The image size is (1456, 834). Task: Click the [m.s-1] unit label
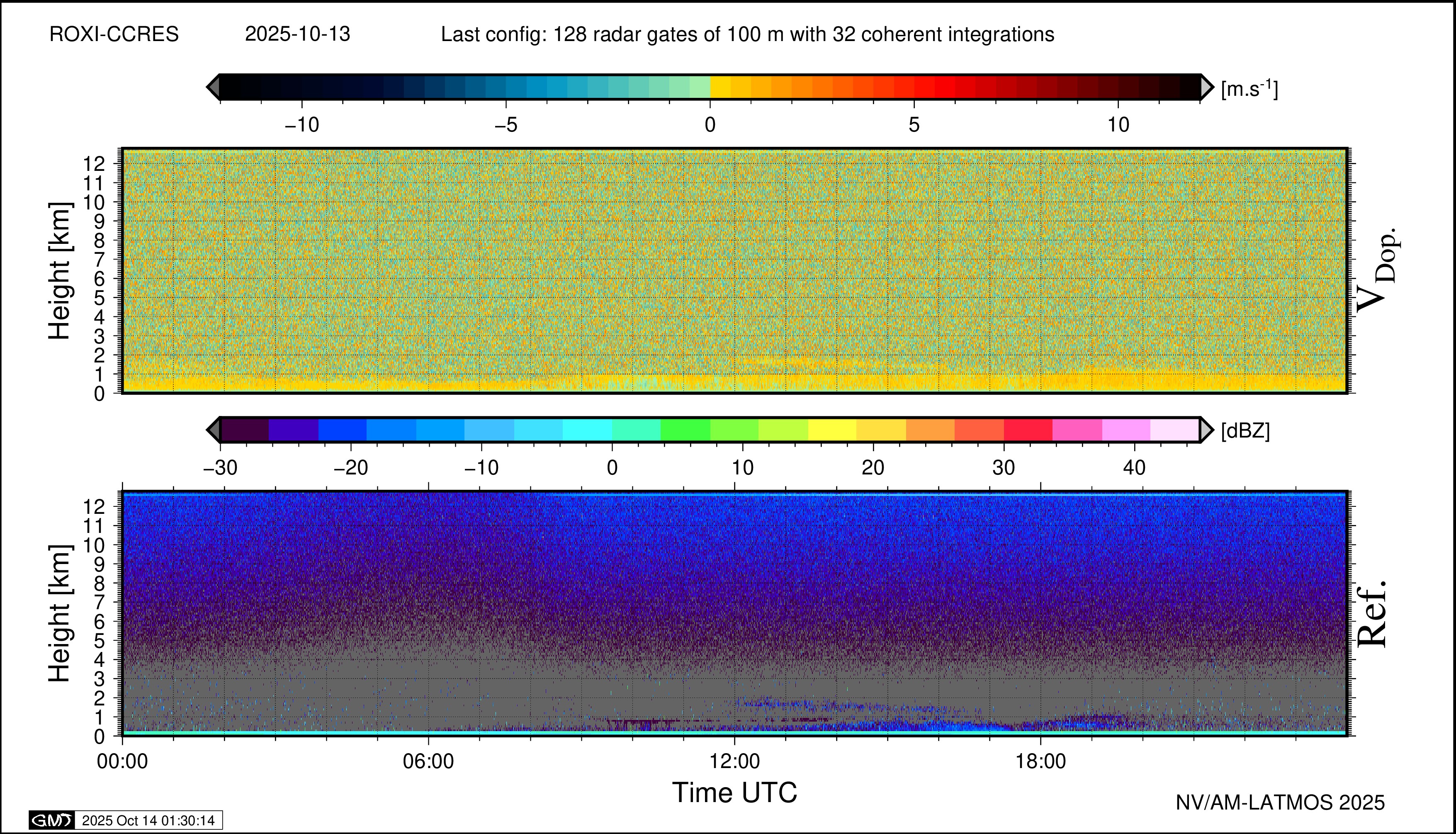(x=1249, y=89)
